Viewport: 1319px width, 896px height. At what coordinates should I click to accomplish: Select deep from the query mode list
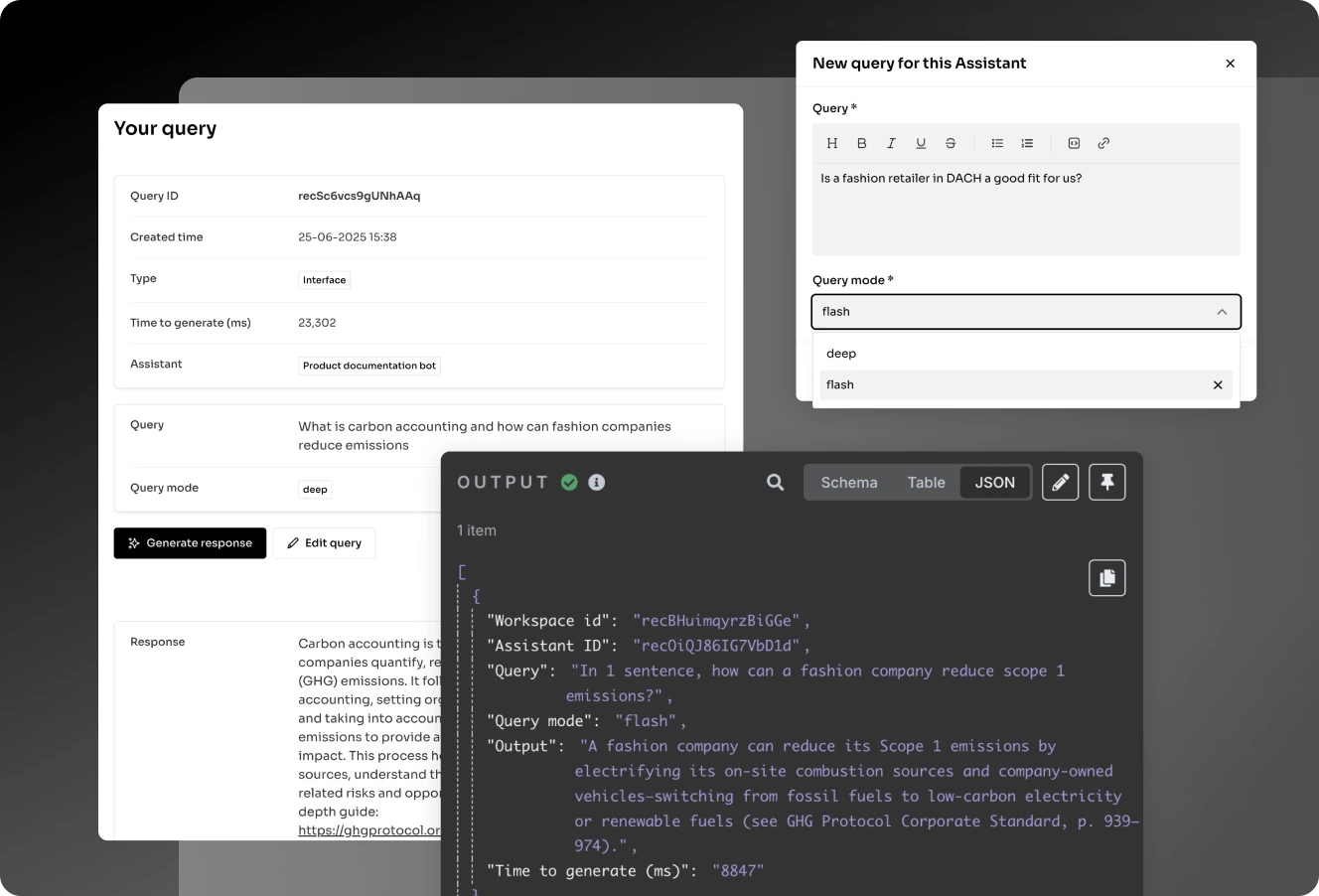[841, 353]
